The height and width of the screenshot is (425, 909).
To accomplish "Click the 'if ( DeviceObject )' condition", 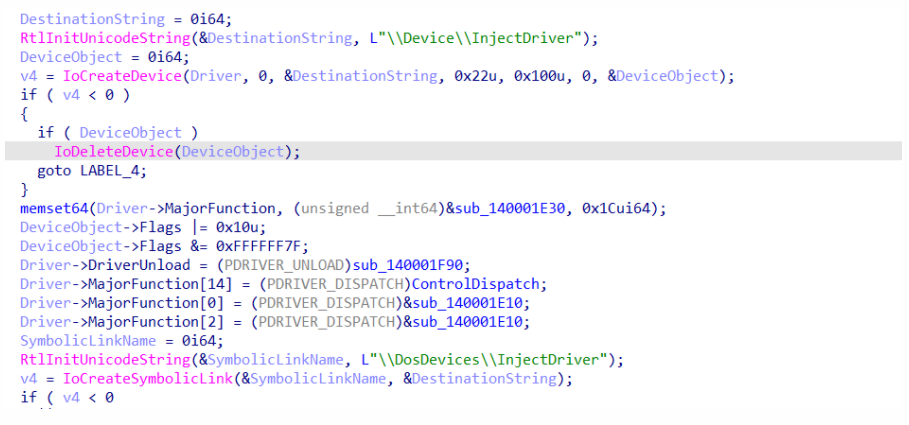I will coord(118,133).
